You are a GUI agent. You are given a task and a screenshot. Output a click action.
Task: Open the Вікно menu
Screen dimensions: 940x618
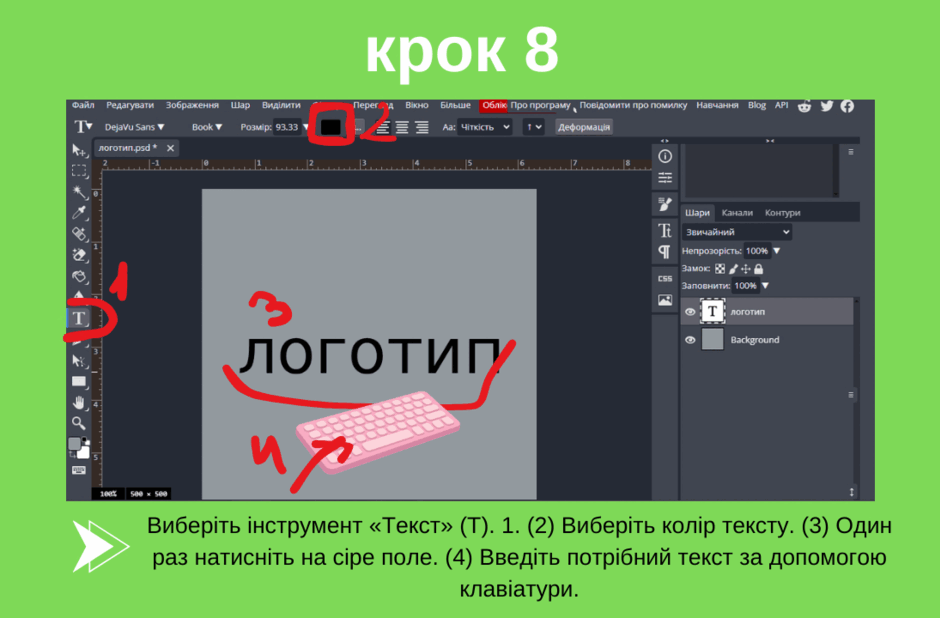417,105
